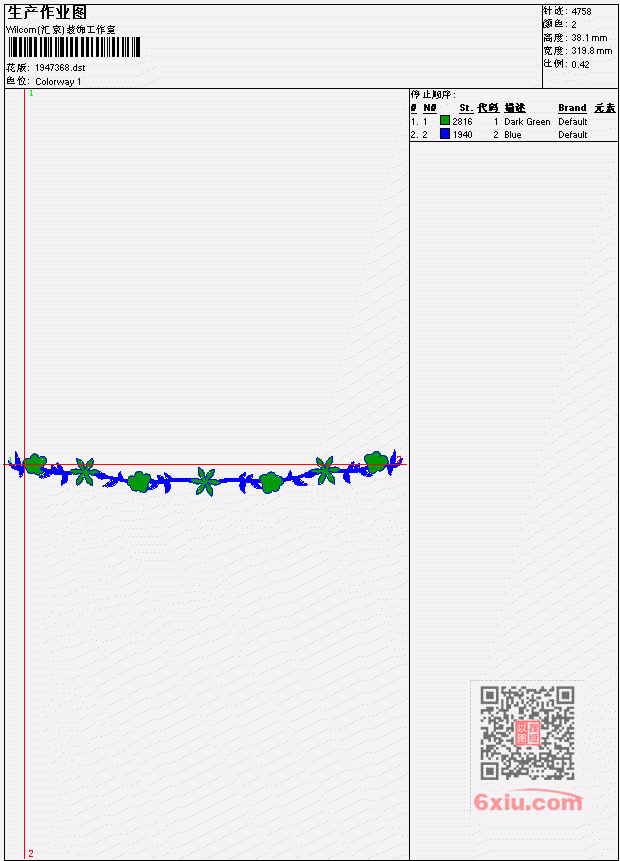This screenshot has width=620, height=861.
Task: Select the barcode under the studio name
Action: 74,47
